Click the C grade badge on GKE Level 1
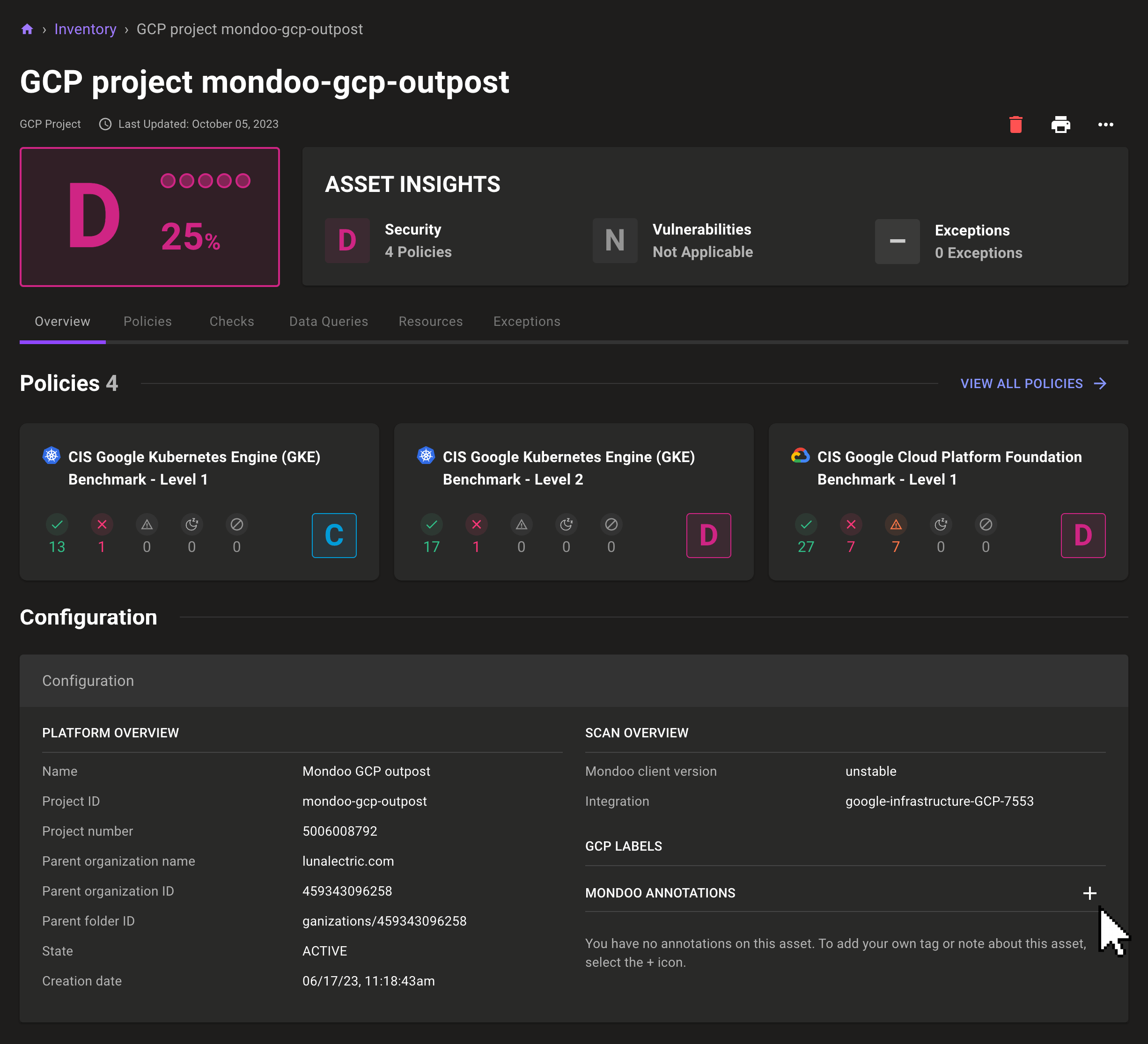Viewport: 1148px width, 1044px height. (334, 536)
